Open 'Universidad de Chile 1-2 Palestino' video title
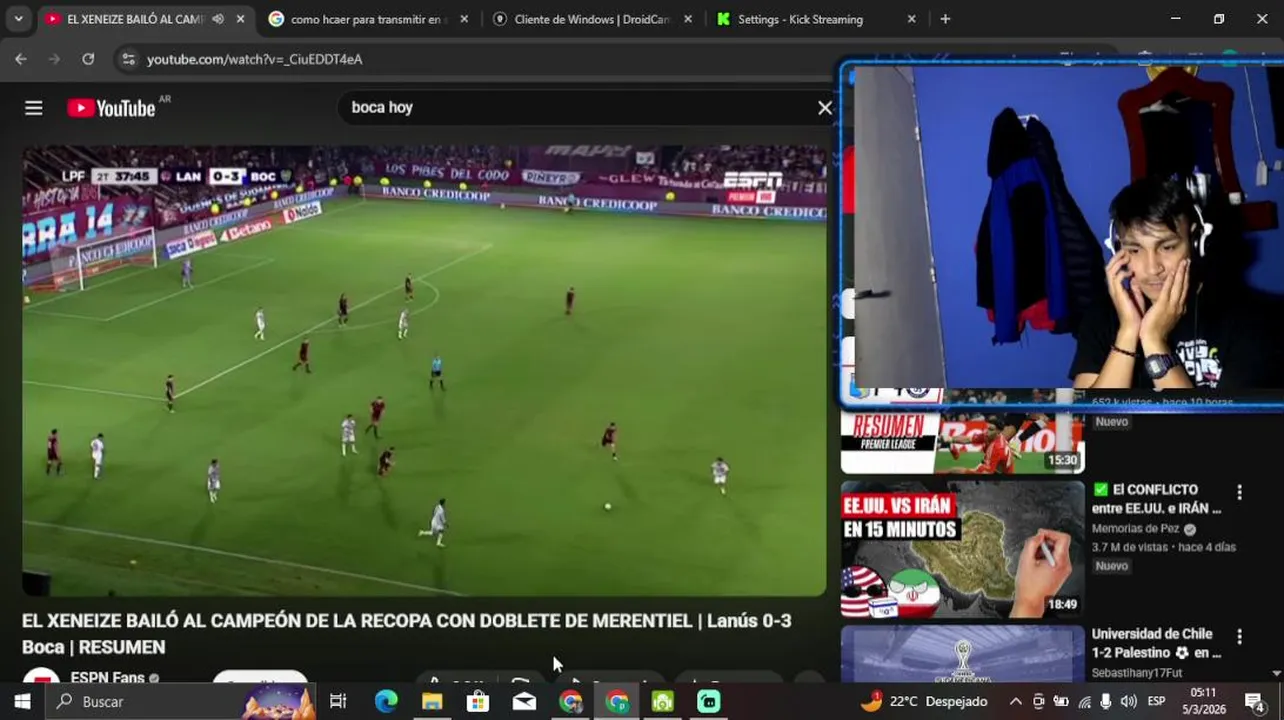 pos(1156,643)
